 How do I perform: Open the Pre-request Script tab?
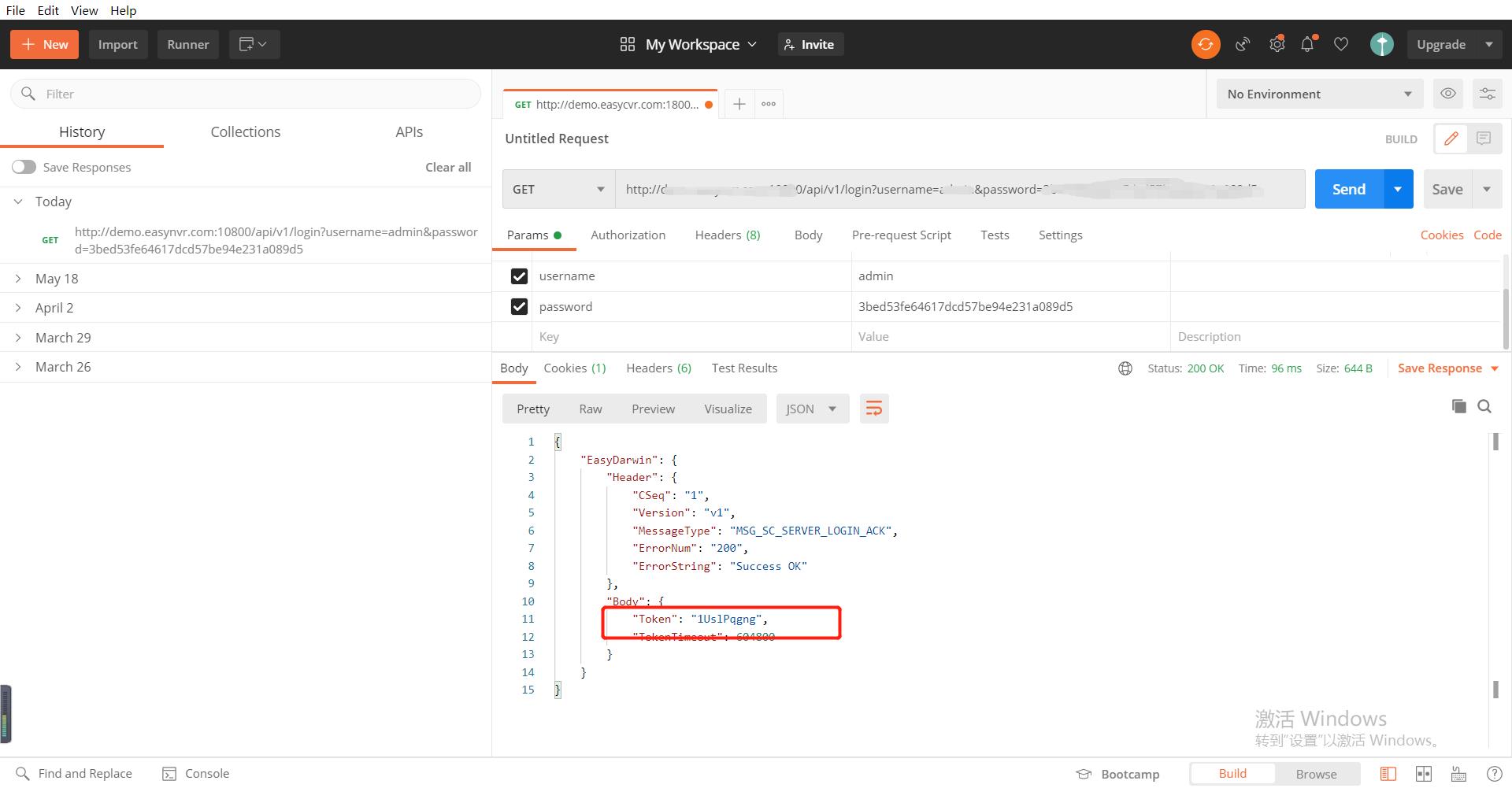tap(902, 235)
